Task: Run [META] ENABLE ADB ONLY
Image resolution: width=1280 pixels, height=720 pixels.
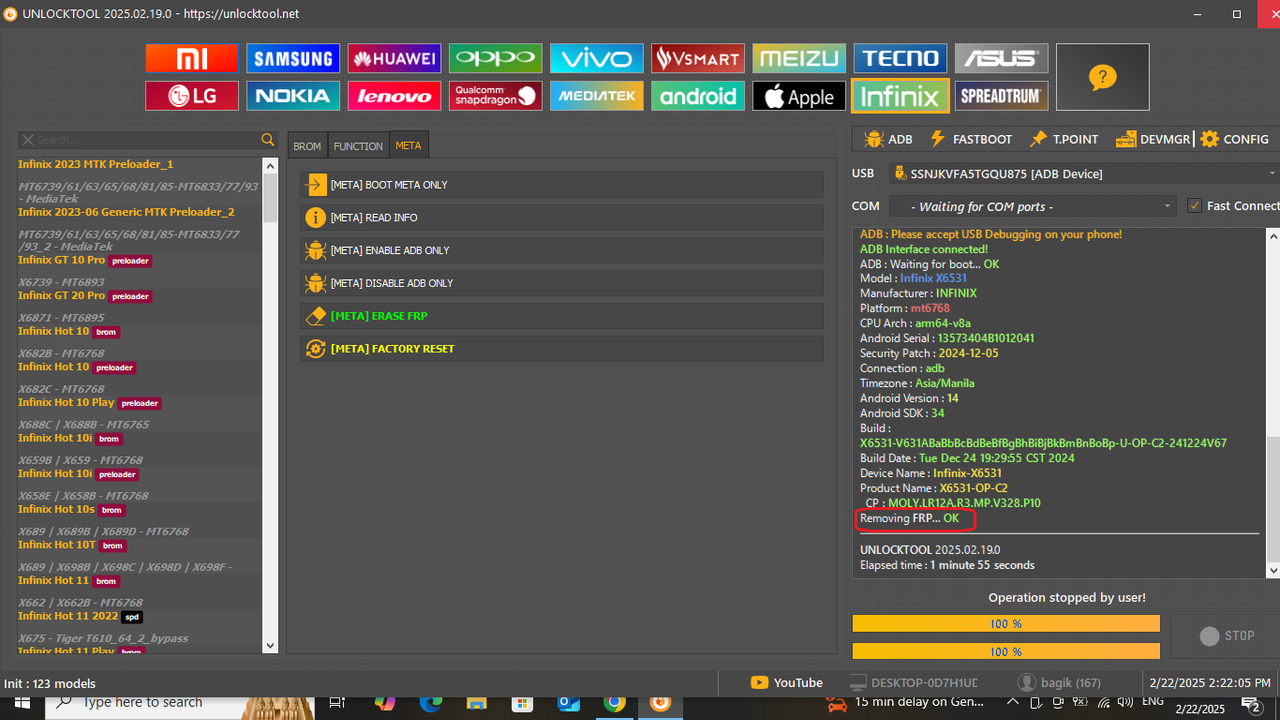Action: point(562,250)
